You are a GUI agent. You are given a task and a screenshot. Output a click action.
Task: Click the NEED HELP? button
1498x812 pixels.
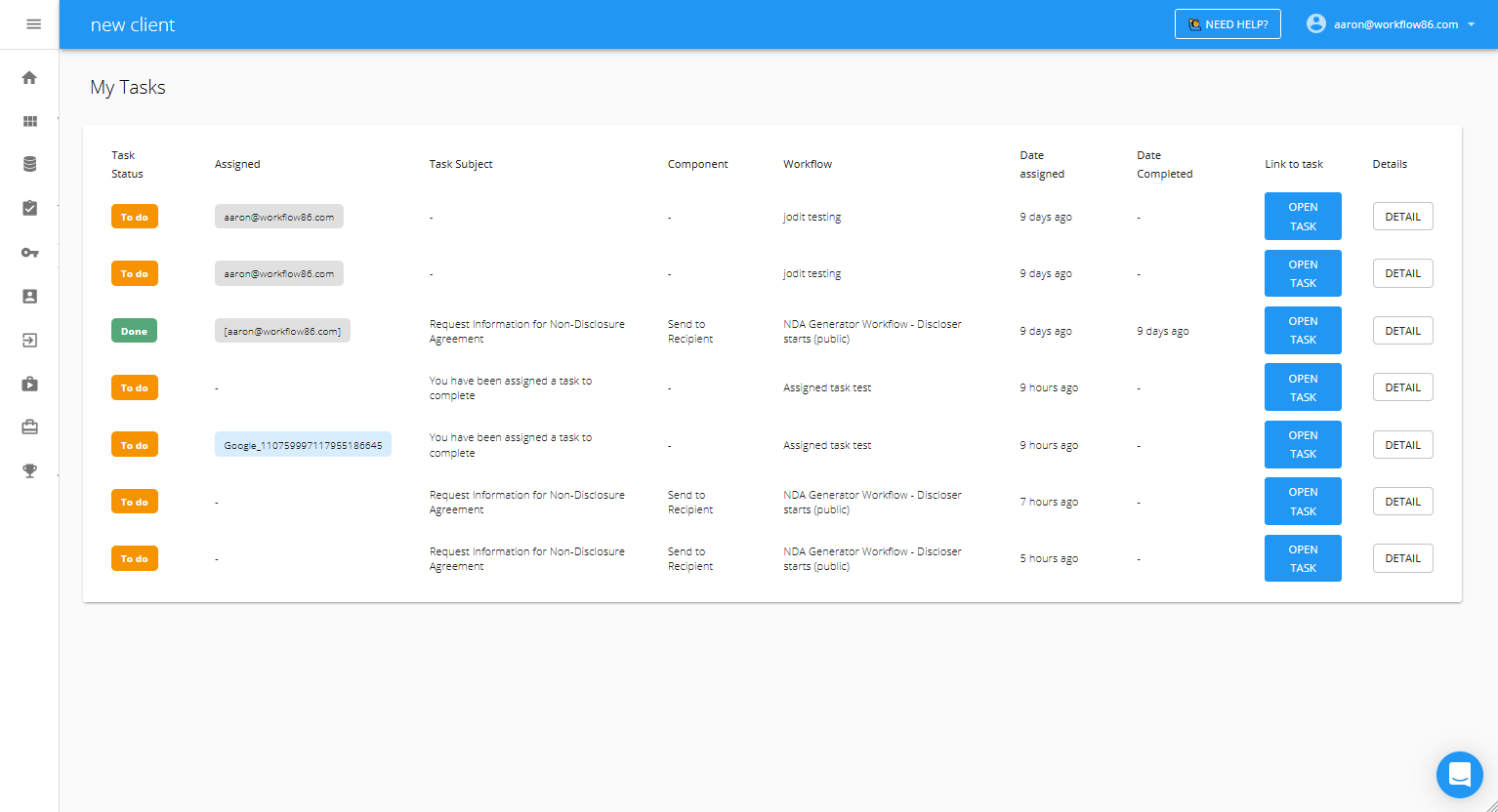click(x=1227, y=24)
